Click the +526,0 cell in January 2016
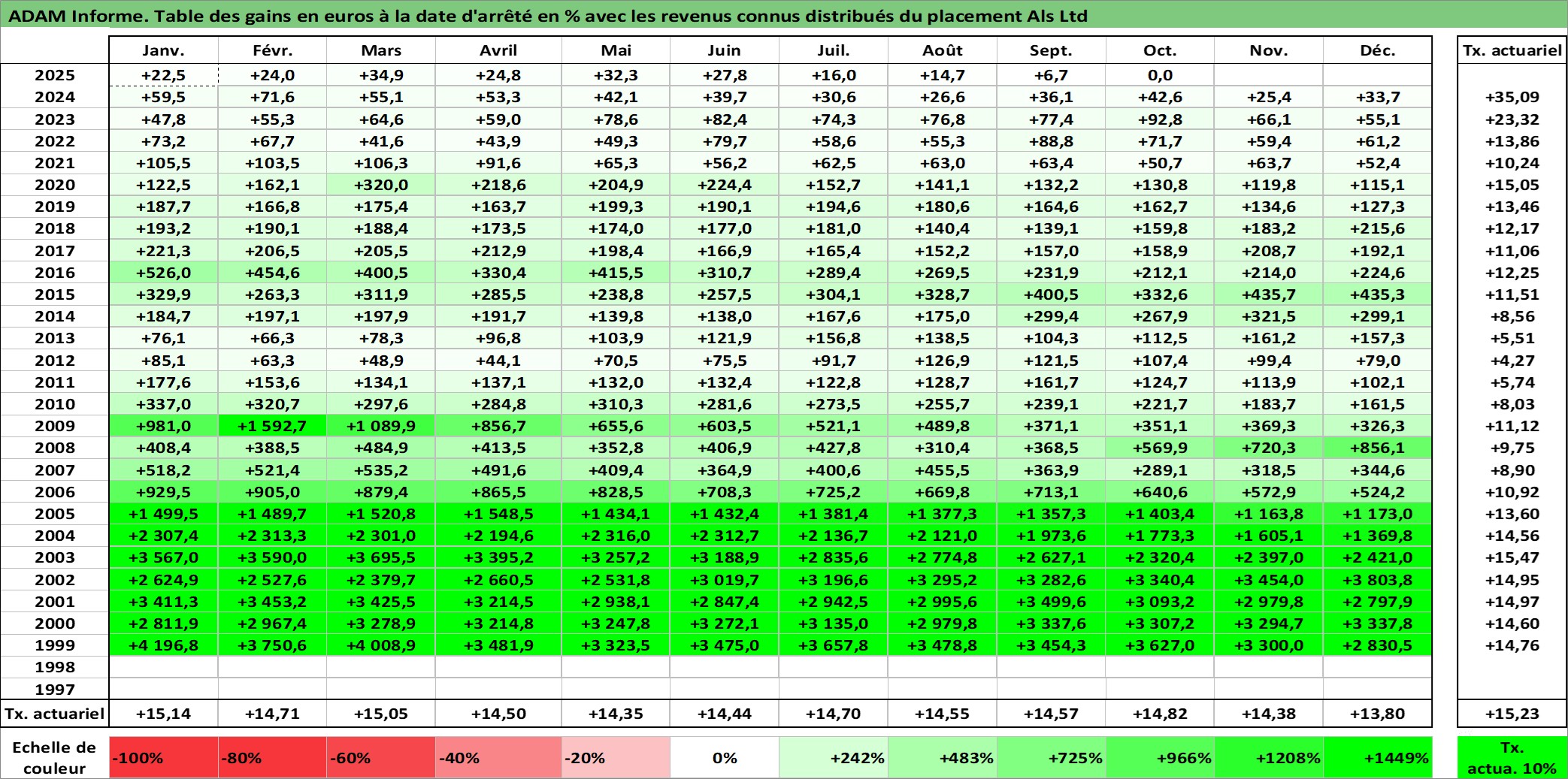 [164, 273]
